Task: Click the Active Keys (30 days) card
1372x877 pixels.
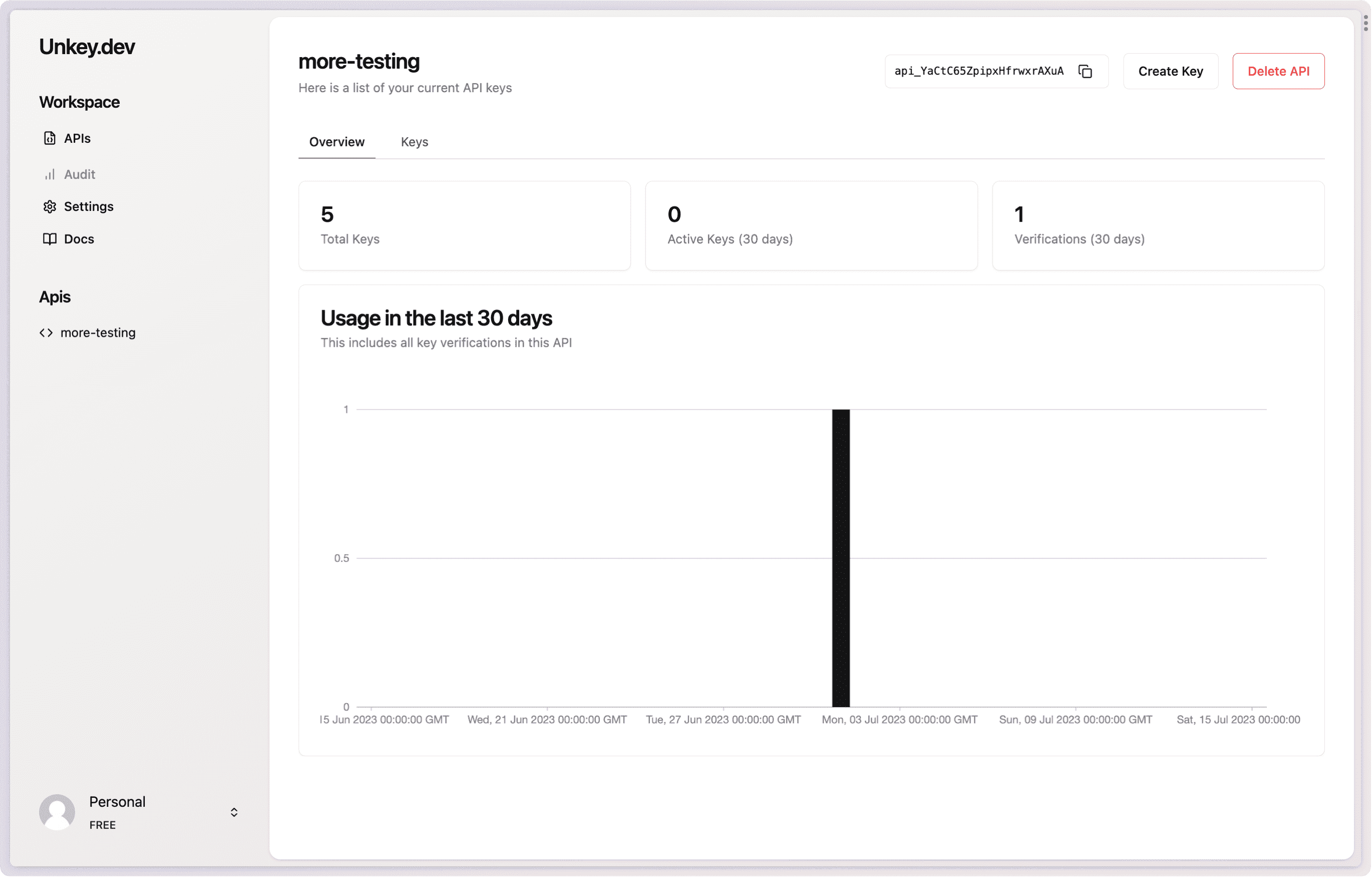Action: [811, 226]
